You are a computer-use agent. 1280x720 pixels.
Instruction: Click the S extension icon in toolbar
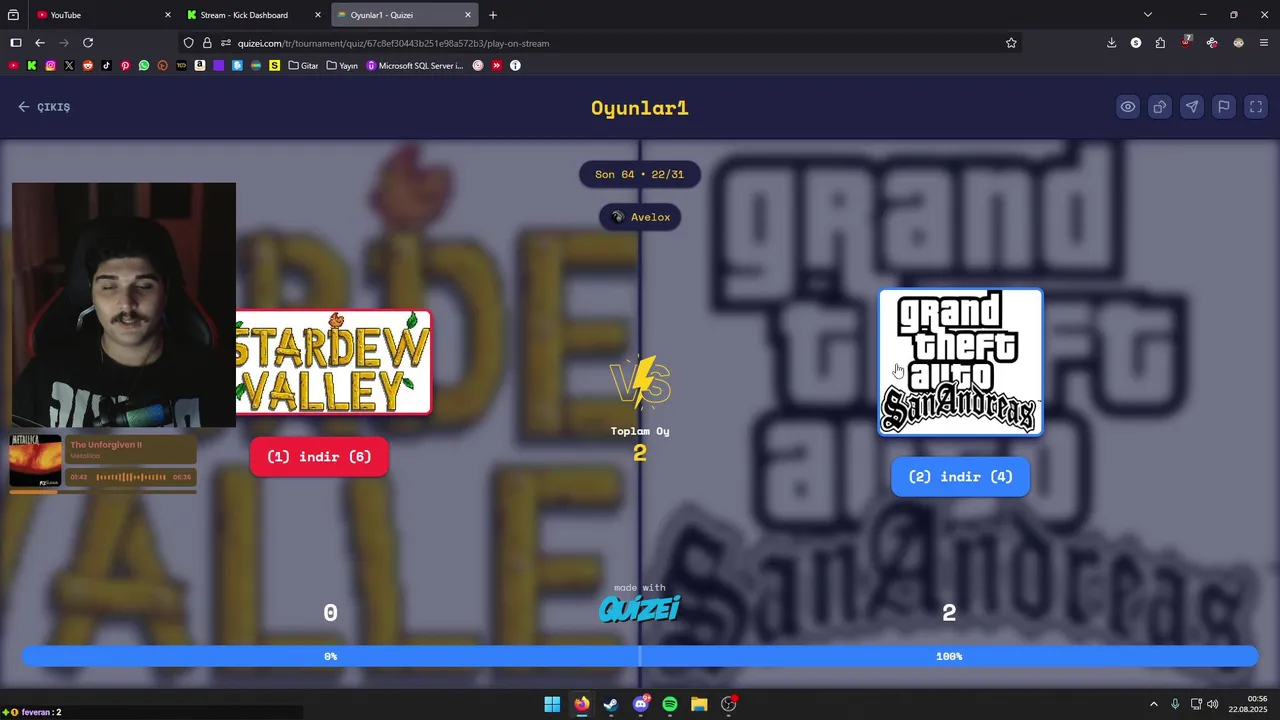1136,43
